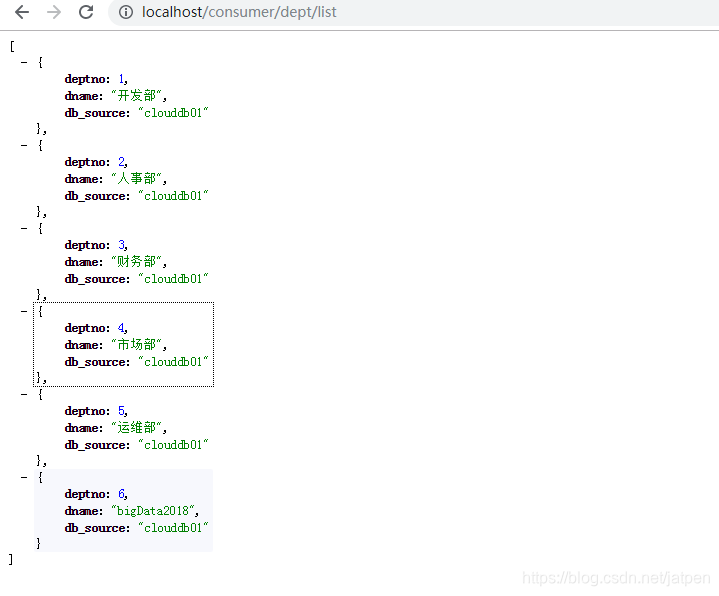Focus the address bar URL localhost/consumer/dept/list

239,12
